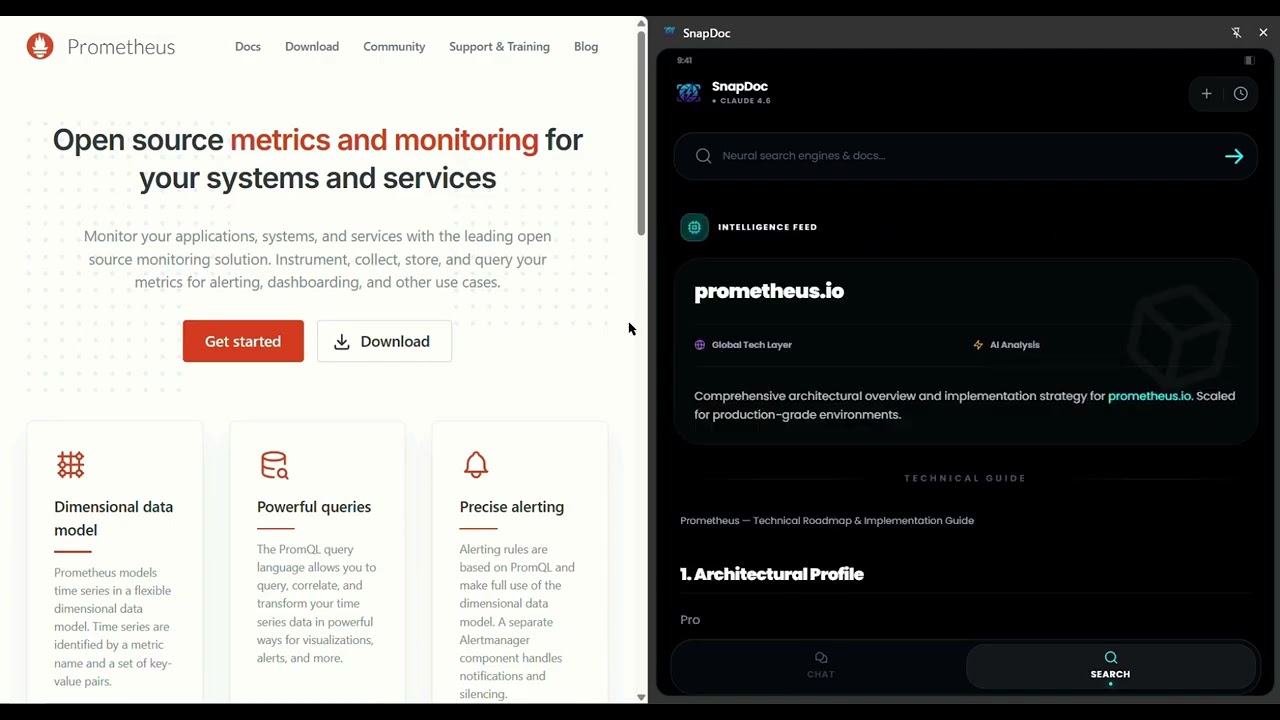The image size is (1280, 720).
Task: Open Support & Training in the navigation
Action: click(499, 47)
